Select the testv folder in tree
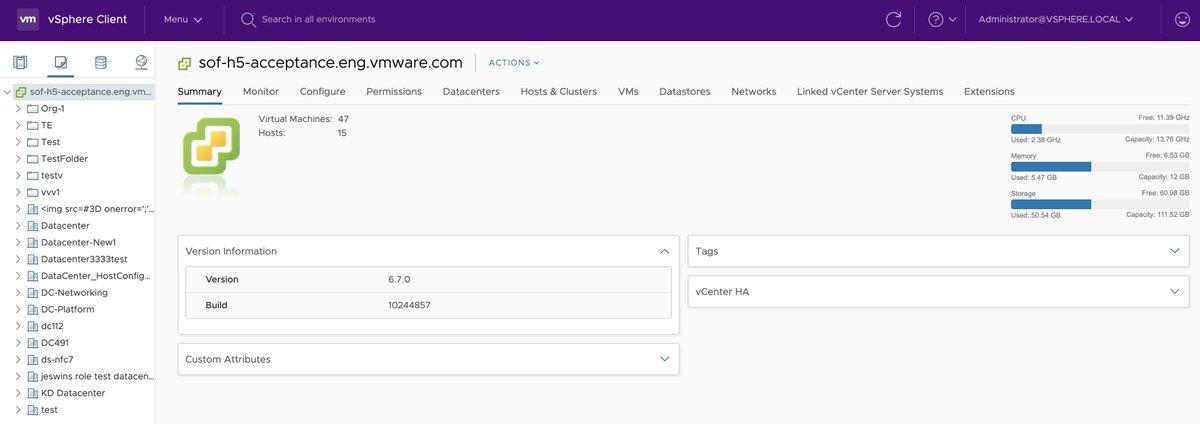1200x424 pixels. 52,175
